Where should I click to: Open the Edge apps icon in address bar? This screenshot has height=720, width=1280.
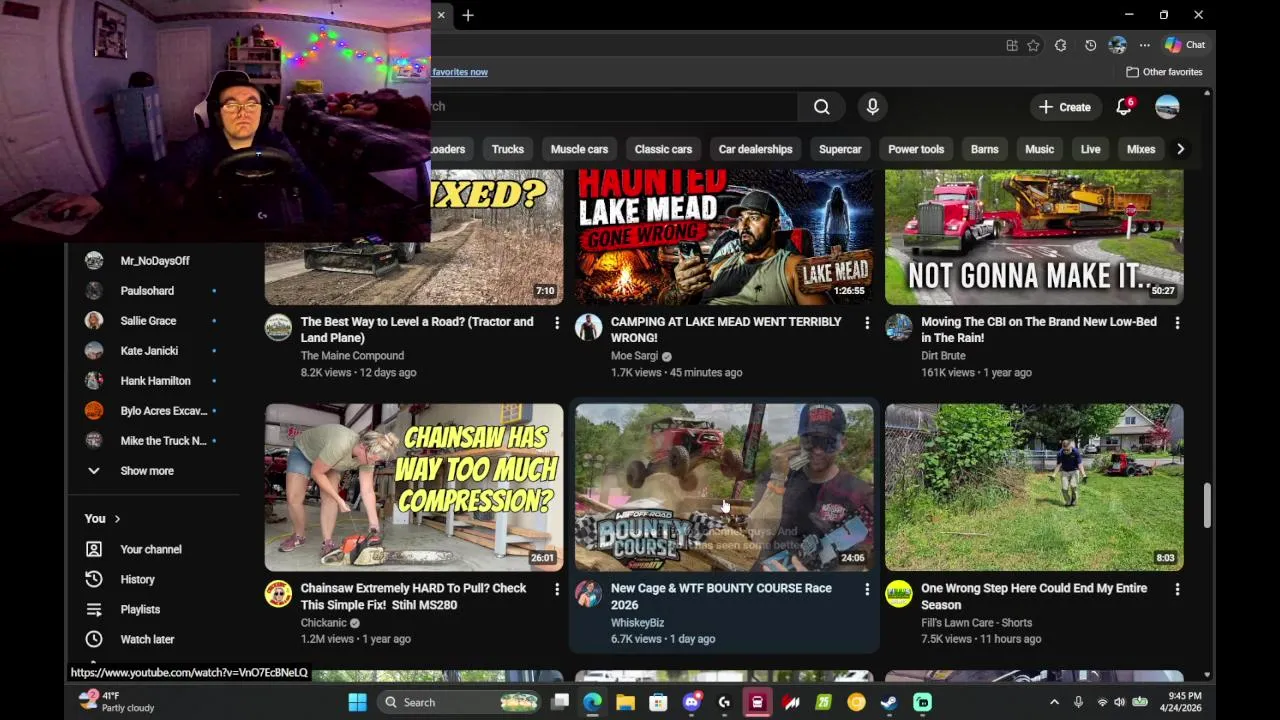point(1012,45)
